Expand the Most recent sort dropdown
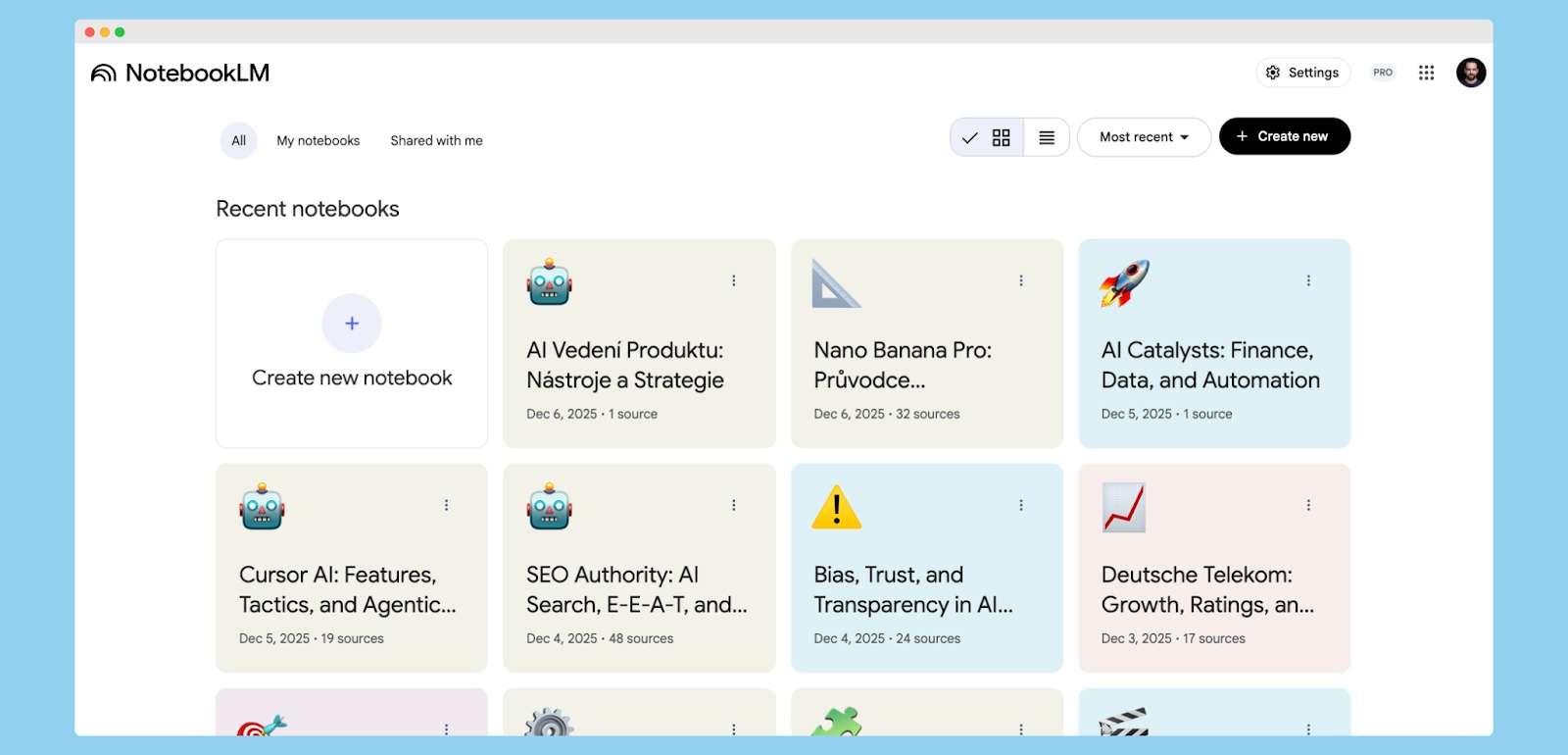 coord(1144,137)
